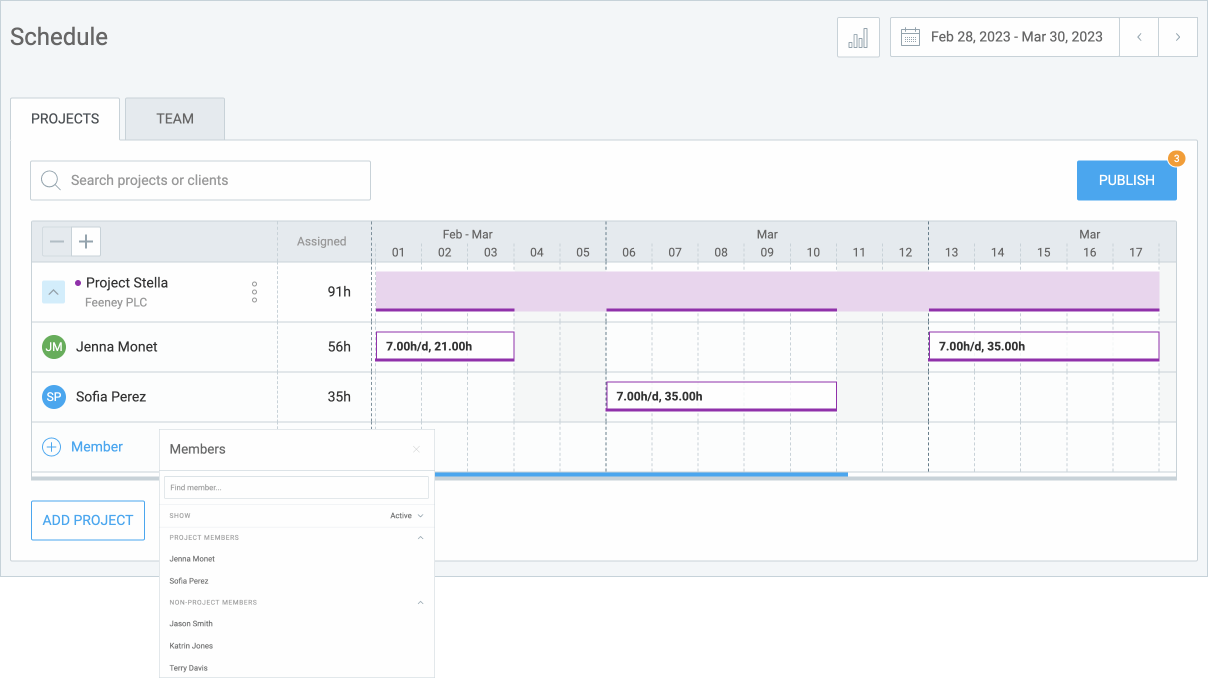Zoom in the timeline with the plus icon

tap(86, 241)
